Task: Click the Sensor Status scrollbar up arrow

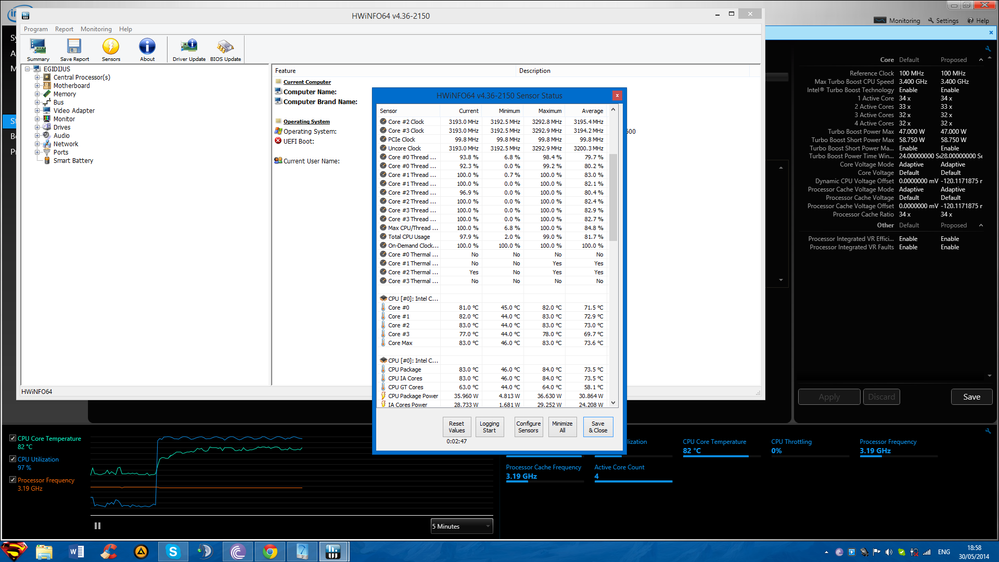Action: click(613, 110)
